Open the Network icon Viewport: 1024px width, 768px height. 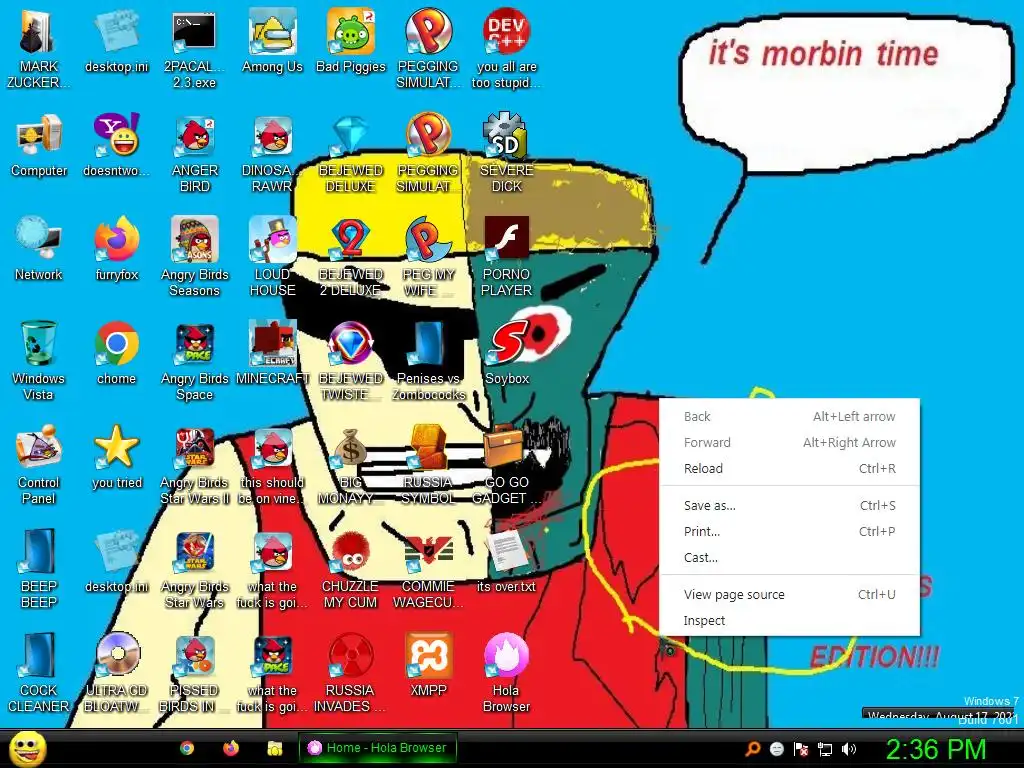click(x=39, y=249)
